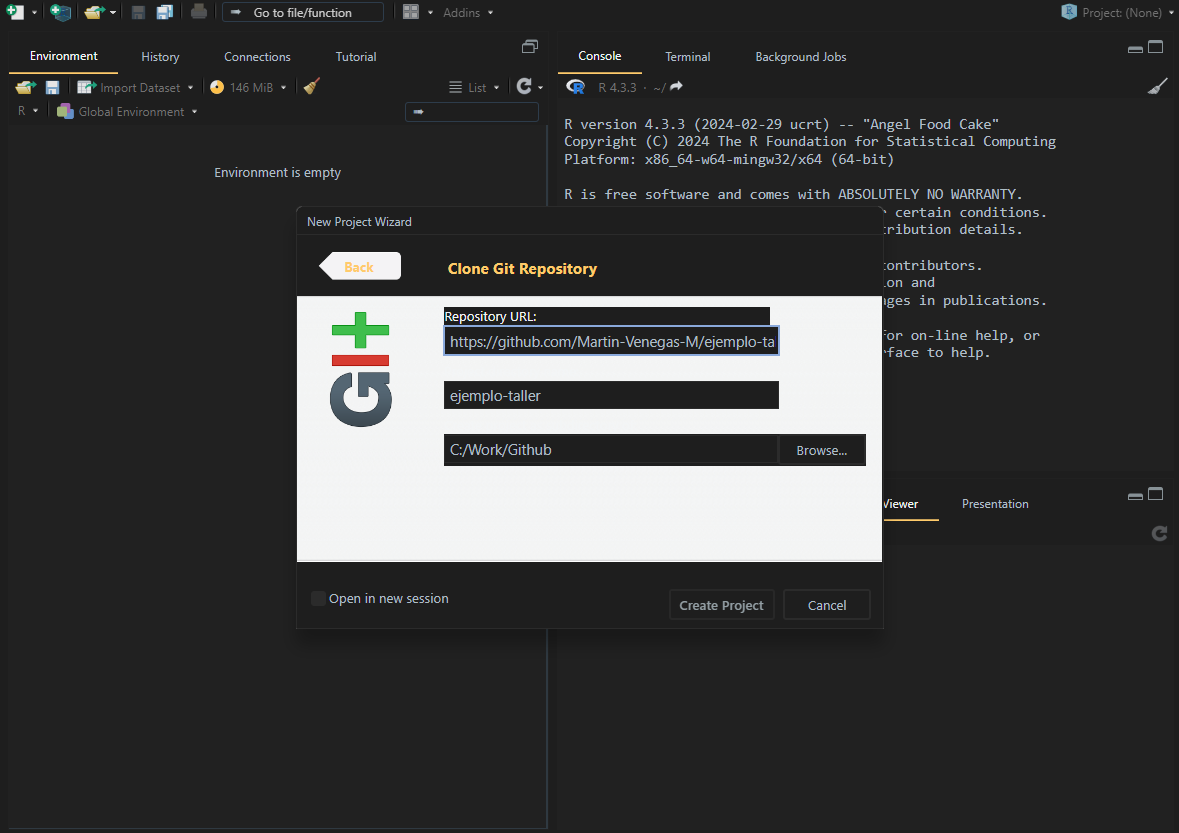Click the New File icon in toolbar
1179x833 pixels.
pyautogui.click(x=15, y=12)
